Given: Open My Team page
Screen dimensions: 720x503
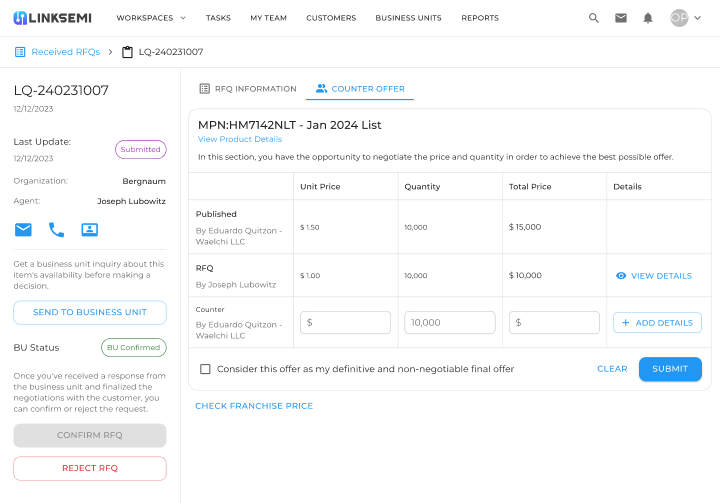Looking at the screenshot, I should (268, 18).
